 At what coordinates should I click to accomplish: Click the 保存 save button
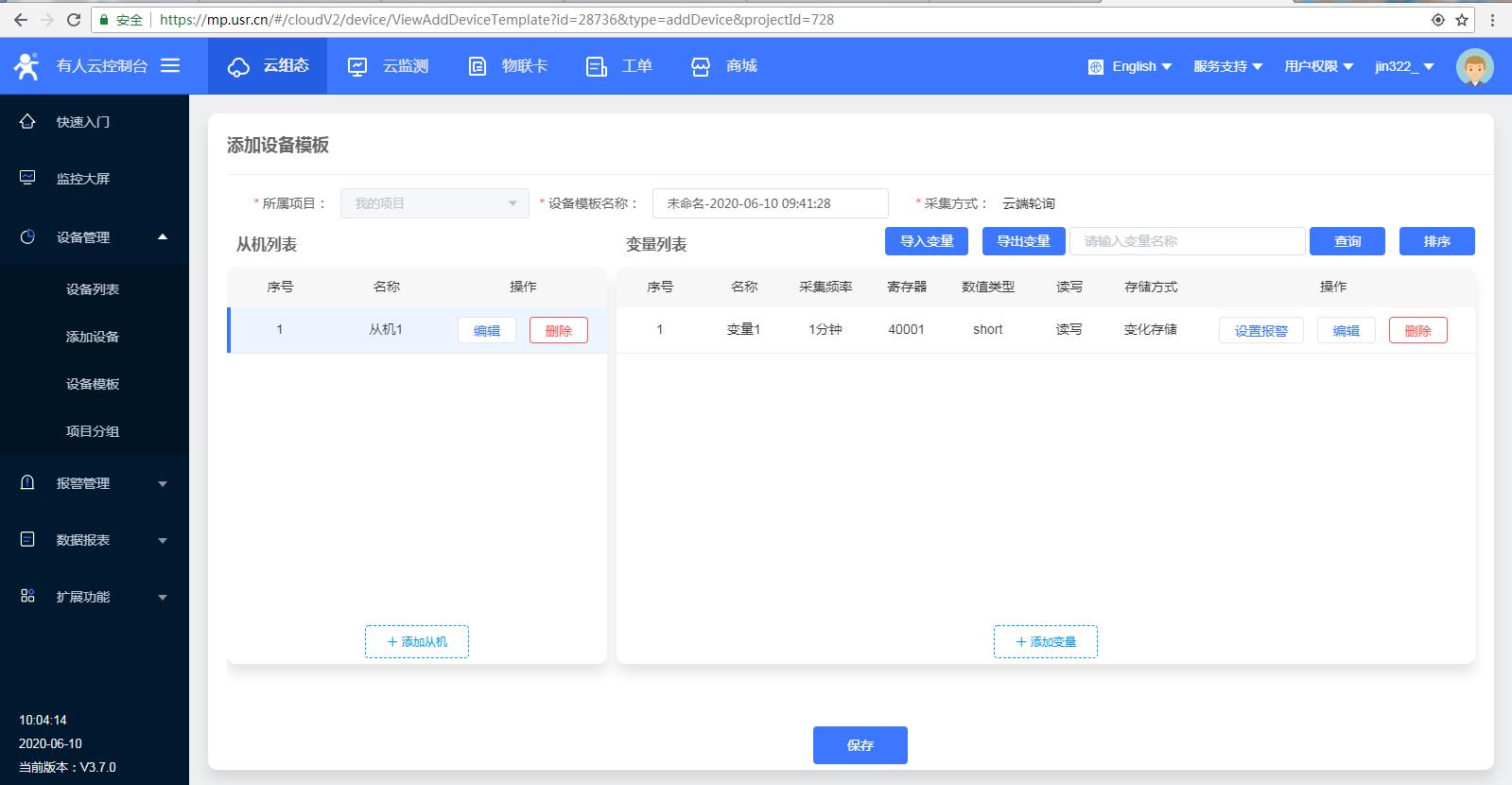point(860,745)
